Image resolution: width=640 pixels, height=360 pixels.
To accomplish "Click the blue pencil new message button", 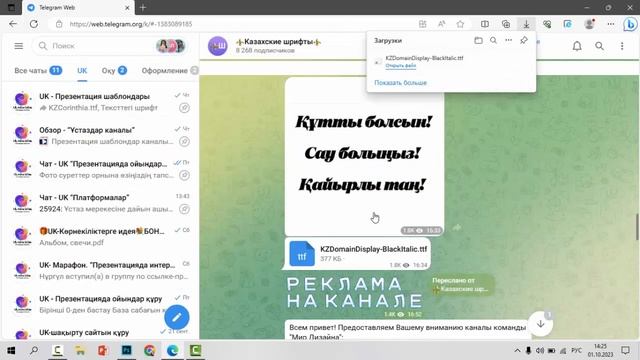I will point(177,317).
